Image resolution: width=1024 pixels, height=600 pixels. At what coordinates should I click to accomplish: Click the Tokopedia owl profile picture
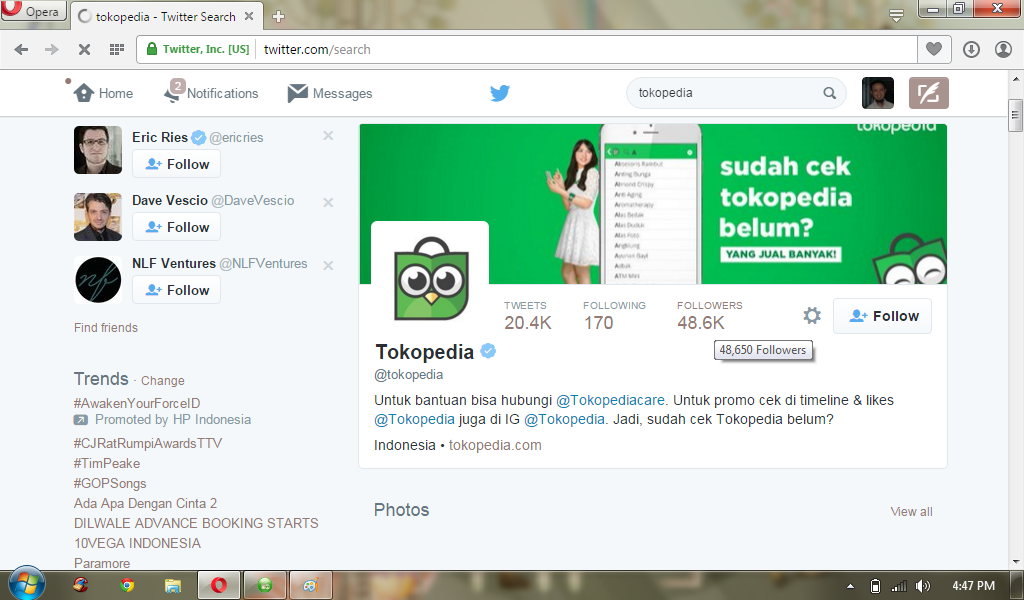click(x=430, y=279)
